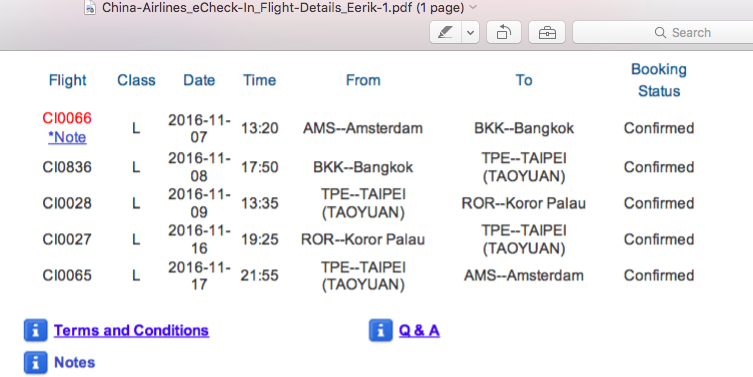Click the Booking Status column header
753x377 pixels.
[659, 80]
